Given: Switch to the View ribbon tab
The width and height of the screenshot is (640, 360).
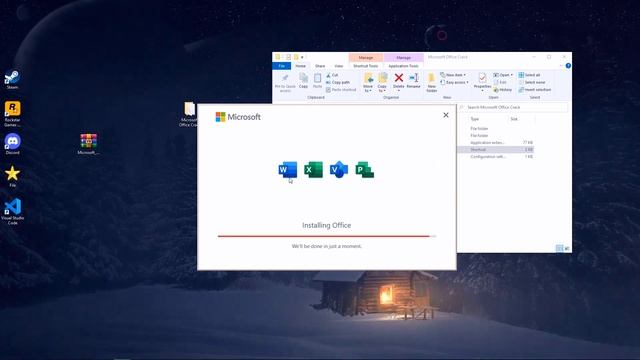Looking at the screenshot, I should point(339,66).
